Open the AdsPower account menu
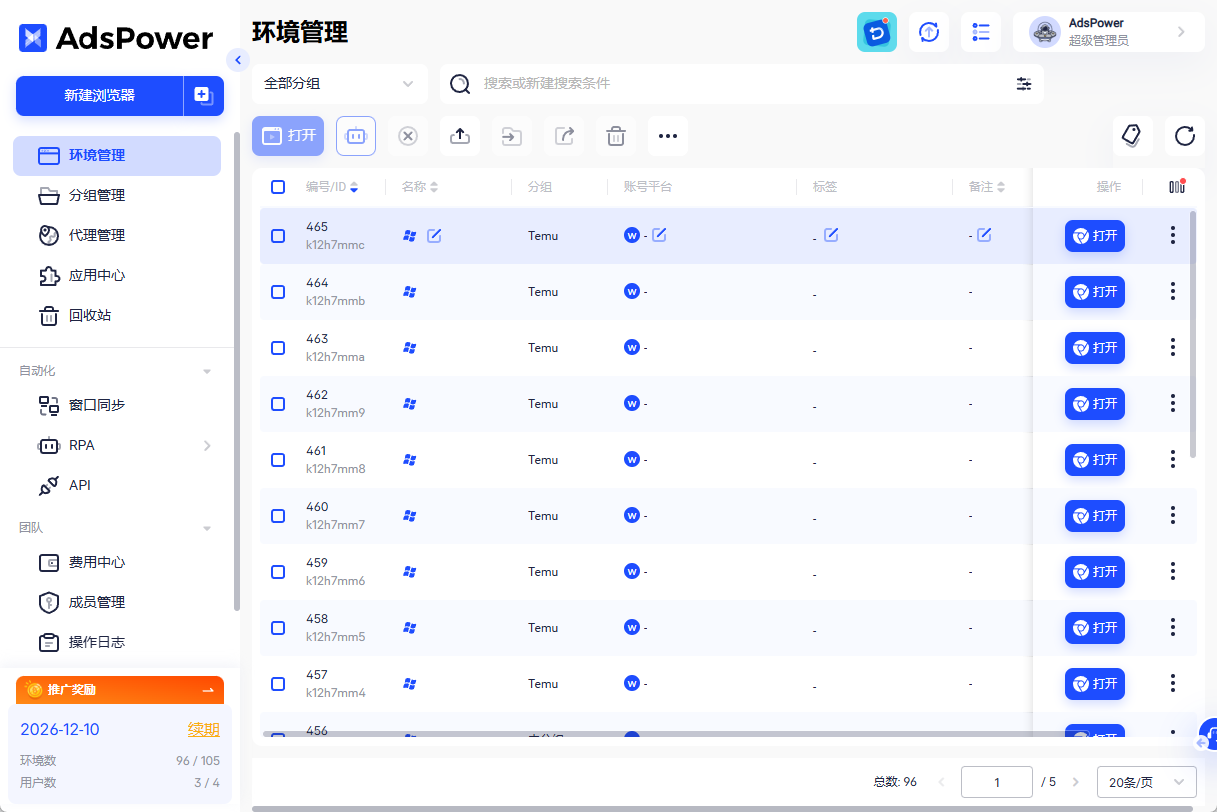Screen dimensions: 1217x812 (x=1109, y=32)
